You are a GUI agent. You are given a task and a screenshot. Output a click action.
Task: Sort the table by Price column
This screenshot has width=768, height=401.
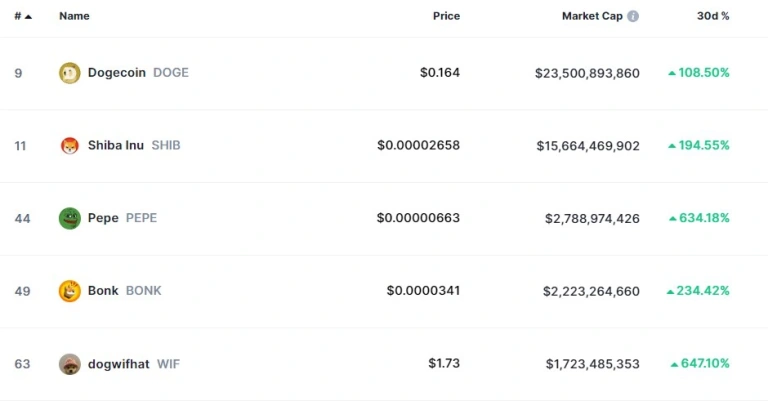pos(446,16)
